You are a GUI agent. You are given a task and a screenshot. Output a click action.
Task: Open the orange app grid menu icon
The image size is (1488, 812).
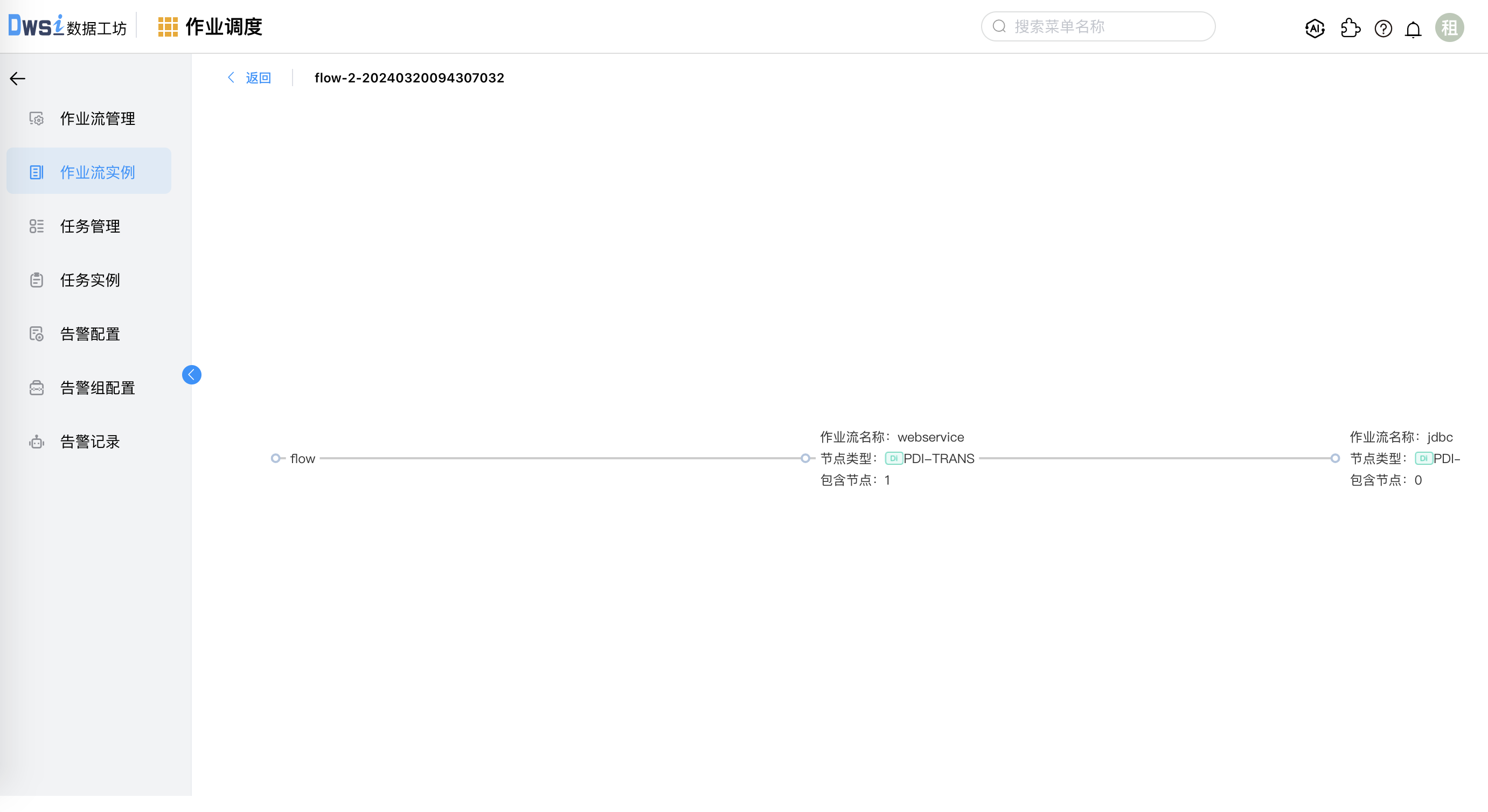168,27
